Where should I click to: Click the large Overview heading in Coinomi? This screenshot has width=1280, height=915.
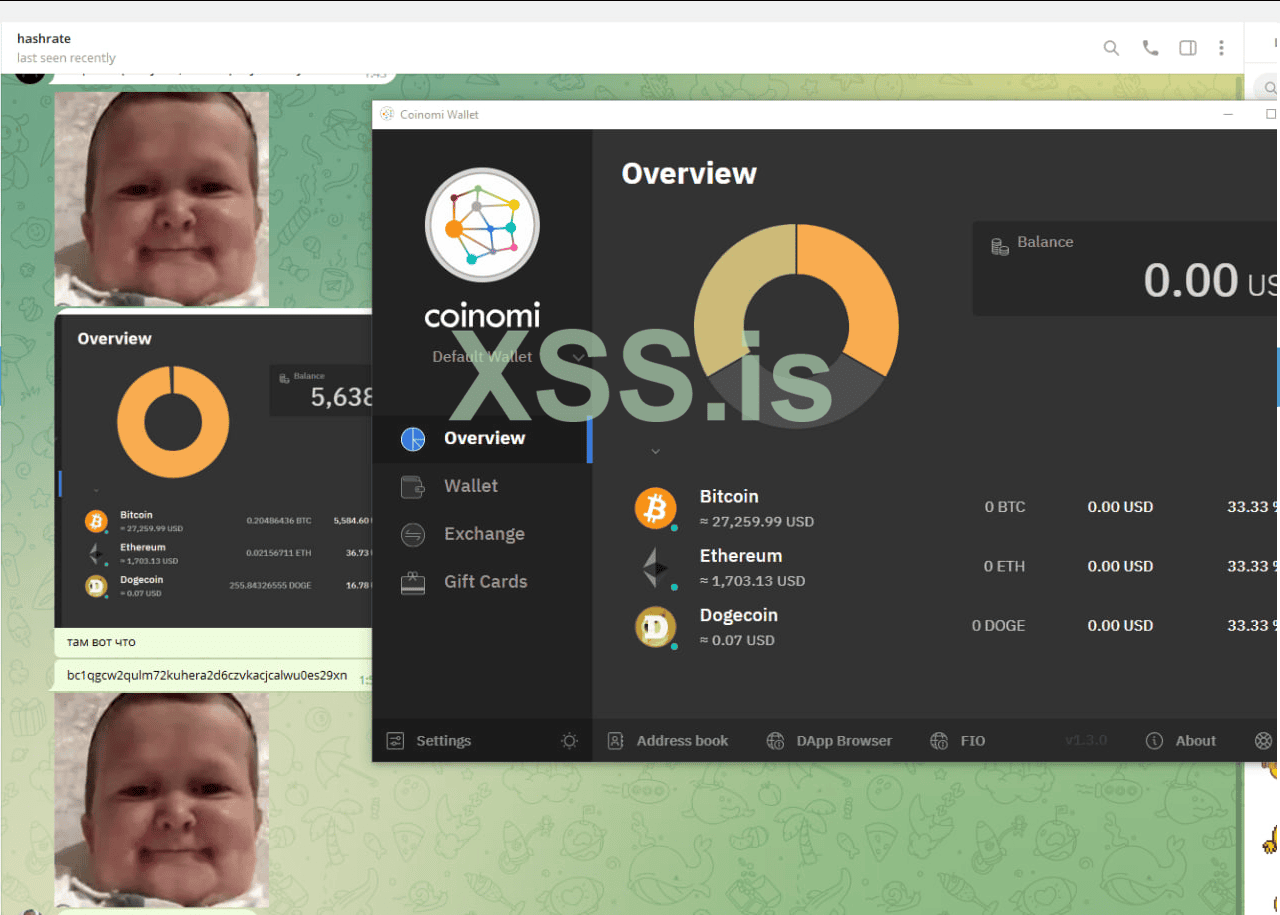point(689,173)
